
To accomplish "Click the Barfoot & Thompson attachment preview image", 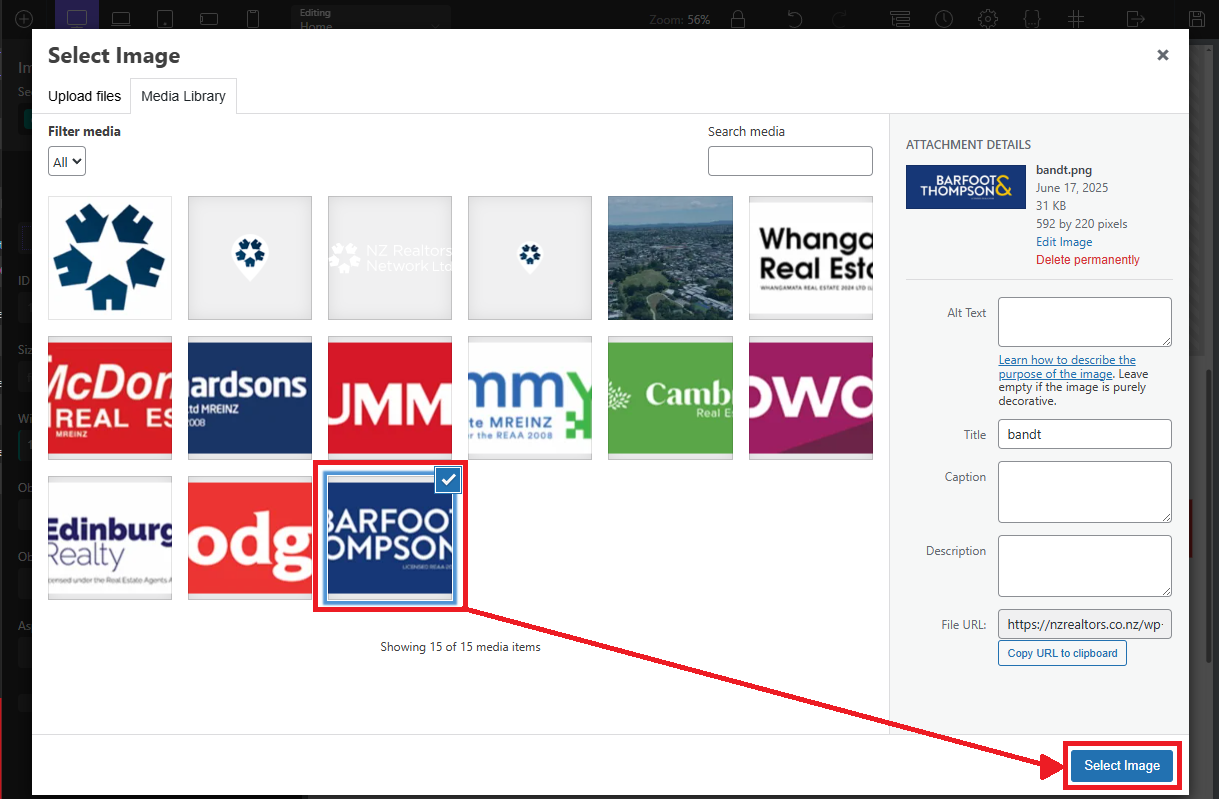I will (x=965, y=187).
